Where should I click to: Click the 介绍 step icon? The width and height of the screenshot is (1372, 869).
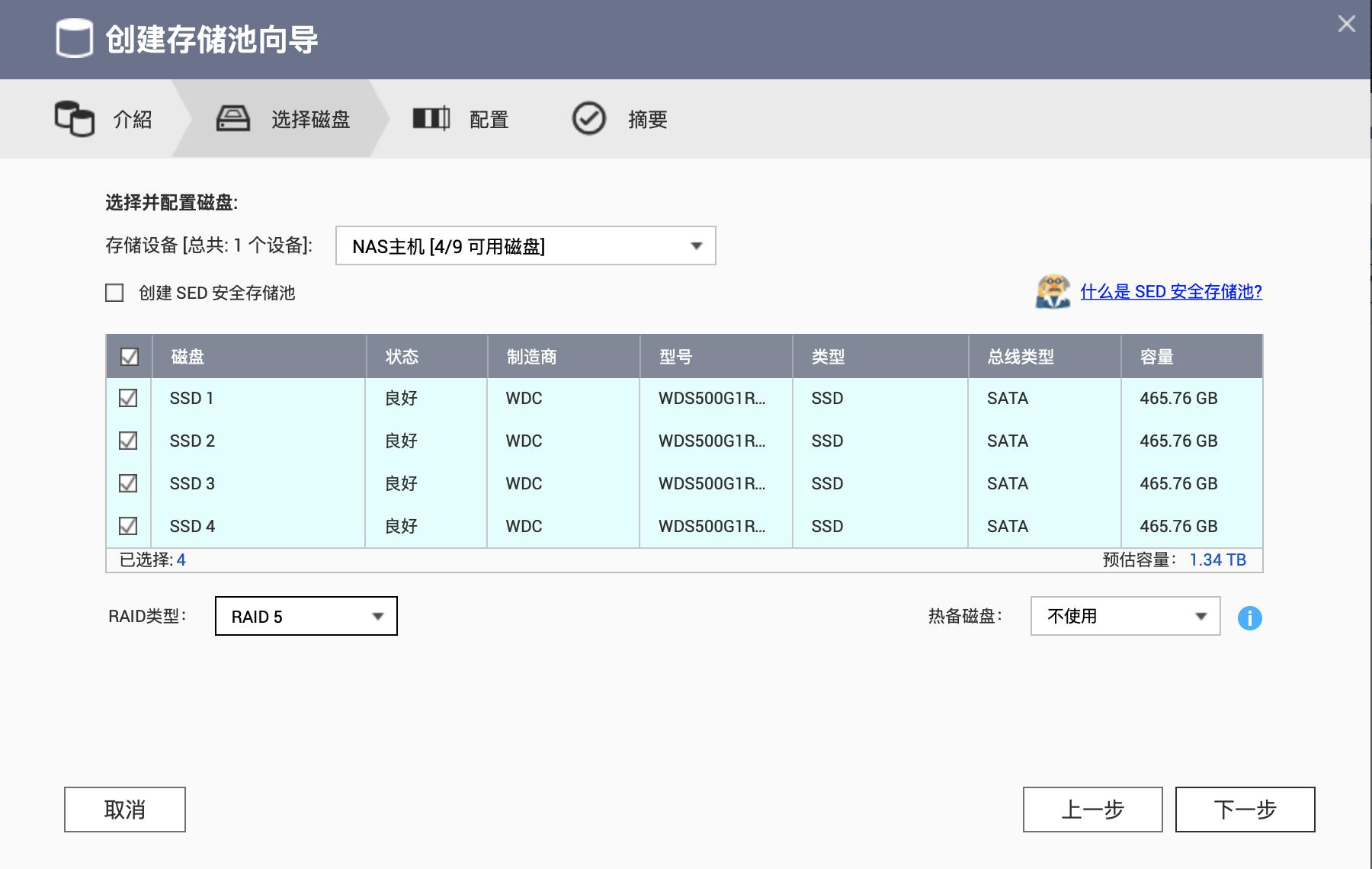[x=73, y=119]
